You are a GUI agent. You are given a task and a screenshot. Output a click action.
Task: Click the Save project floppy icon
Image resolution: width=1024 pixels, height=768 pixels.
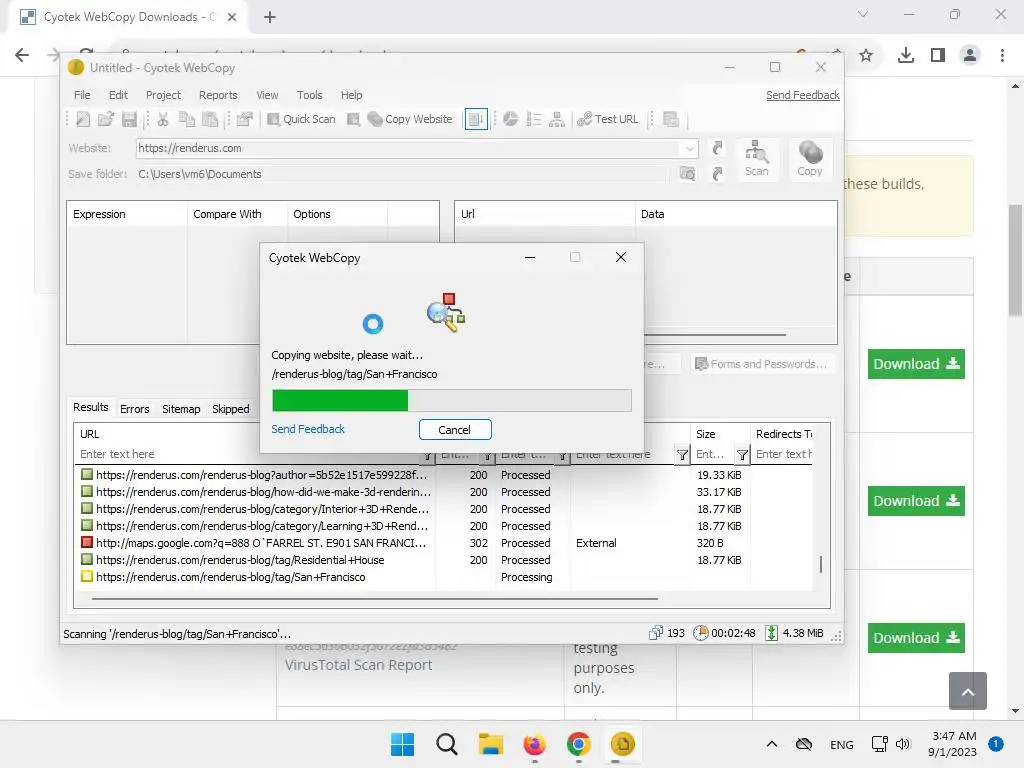click(129, 119)
